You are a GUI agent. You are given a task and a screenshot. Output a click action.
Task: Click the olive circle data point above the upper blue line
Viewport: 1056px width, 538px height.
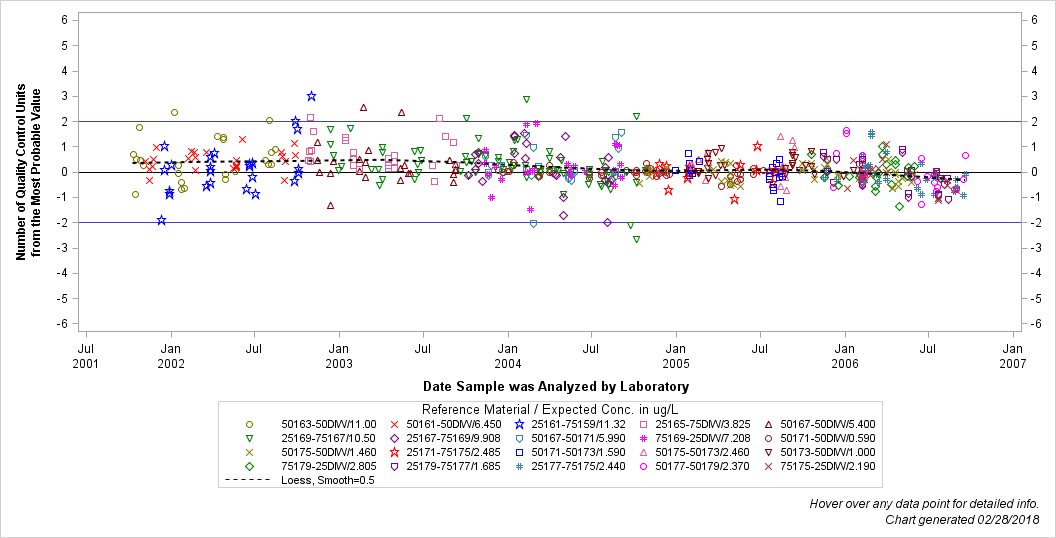point(174,112)
